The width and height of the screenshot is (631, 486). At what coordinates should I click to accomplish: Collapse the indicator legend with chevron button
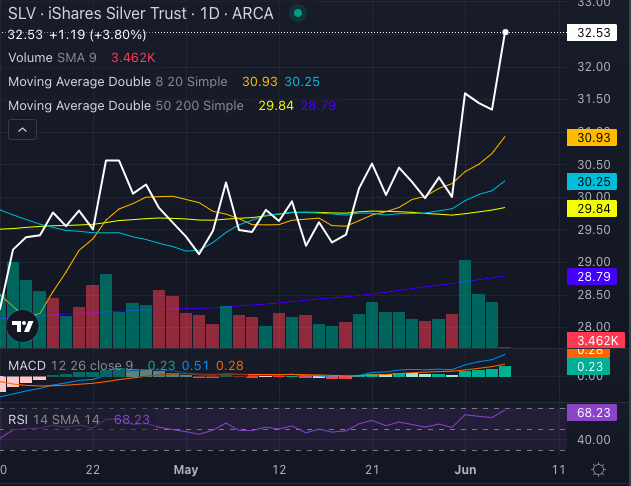pyautogui.click(x=23, y=130)
